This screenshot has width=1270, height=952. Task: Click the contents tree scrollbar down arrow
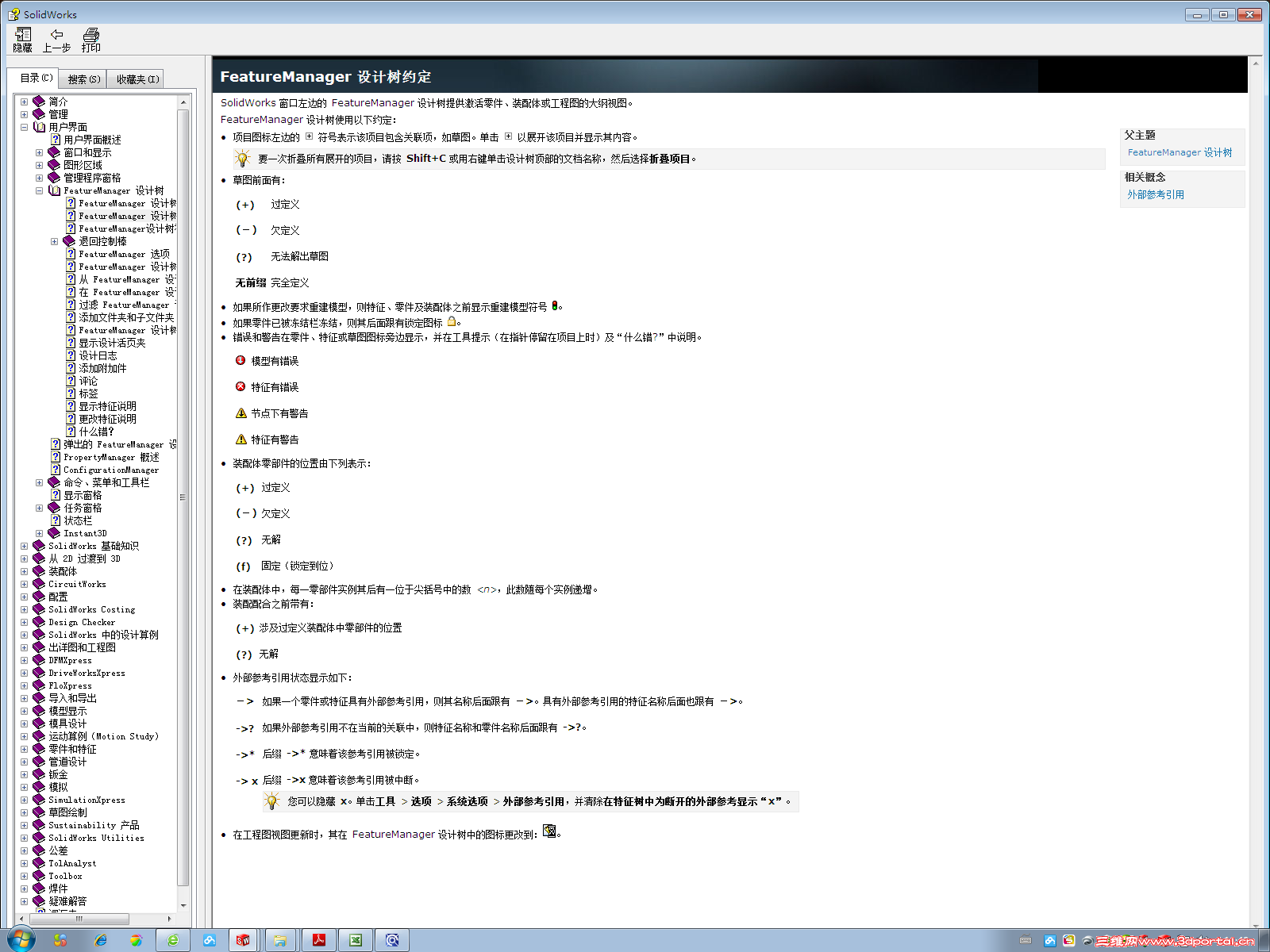tap(183, 905)
